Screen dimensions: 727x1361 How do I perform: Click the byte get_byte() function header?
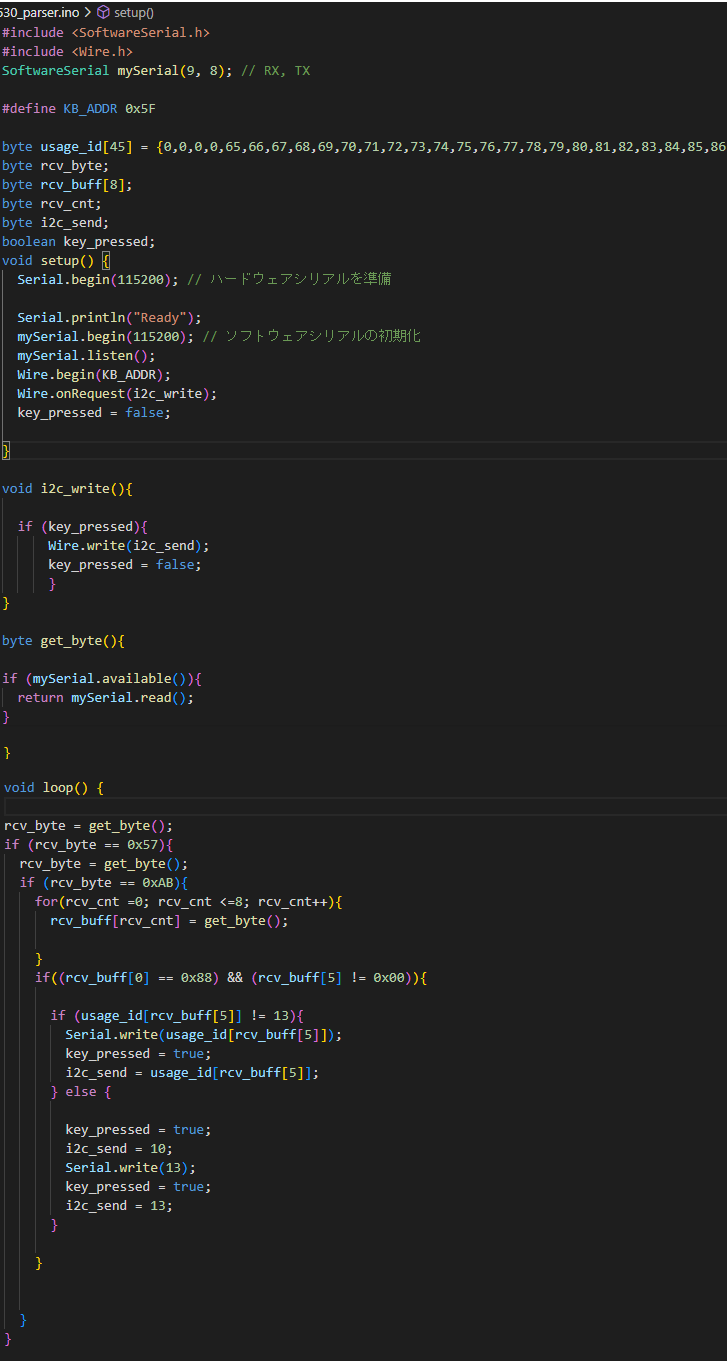[x=62, y=640]
